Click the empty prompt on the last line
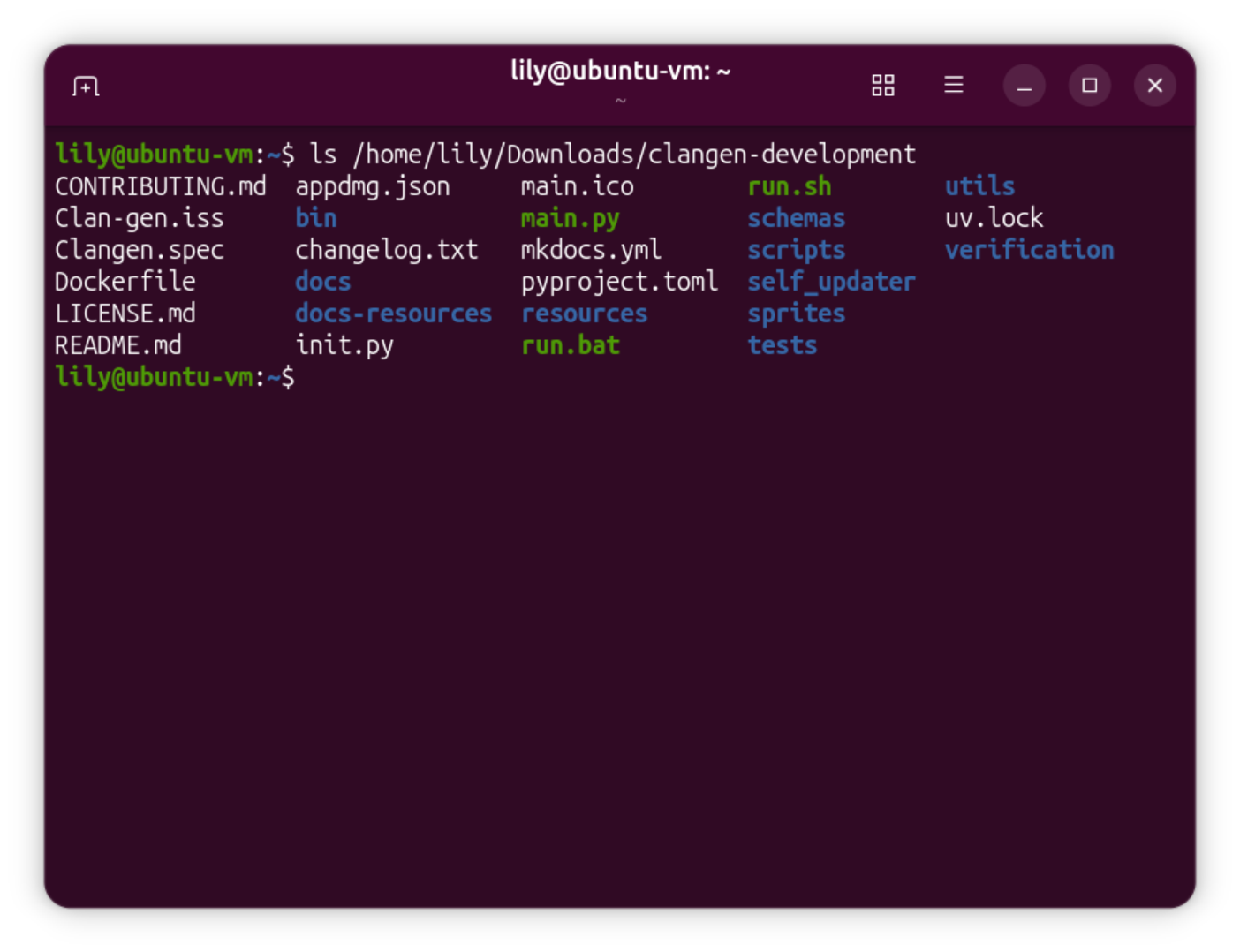This screenshot has width=1240, height=952. click(175, 377)
